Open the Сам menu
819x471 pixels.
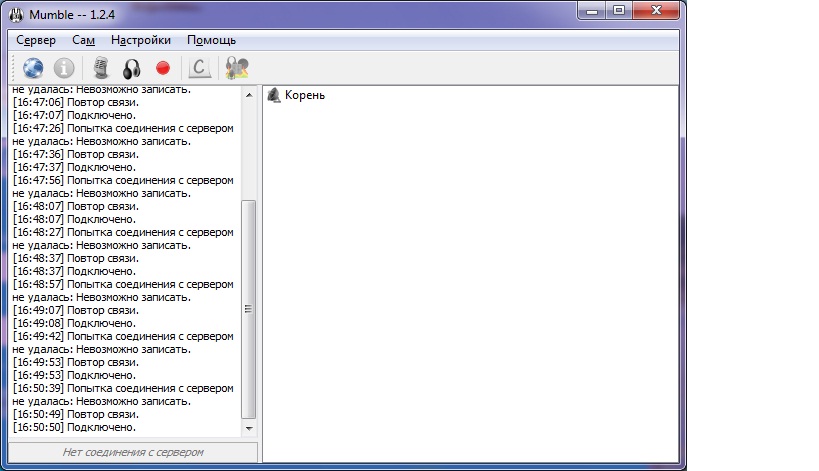(83, 40)
